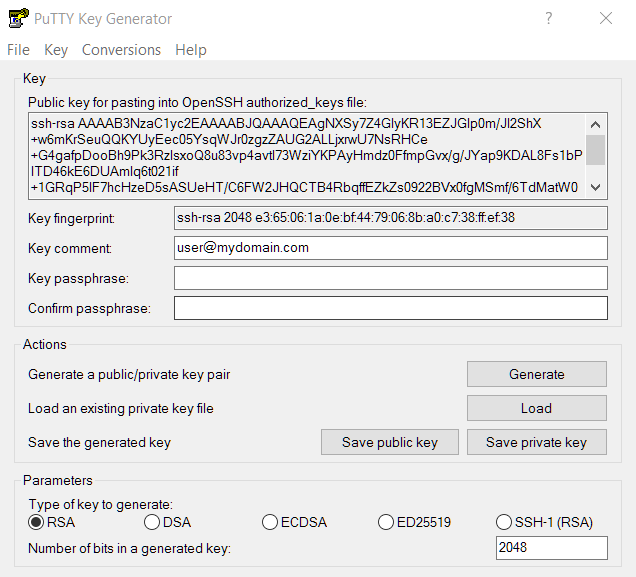Focus the Confirm passphrase field
This screenshot has height=577, width=636.
pos(391,308)
